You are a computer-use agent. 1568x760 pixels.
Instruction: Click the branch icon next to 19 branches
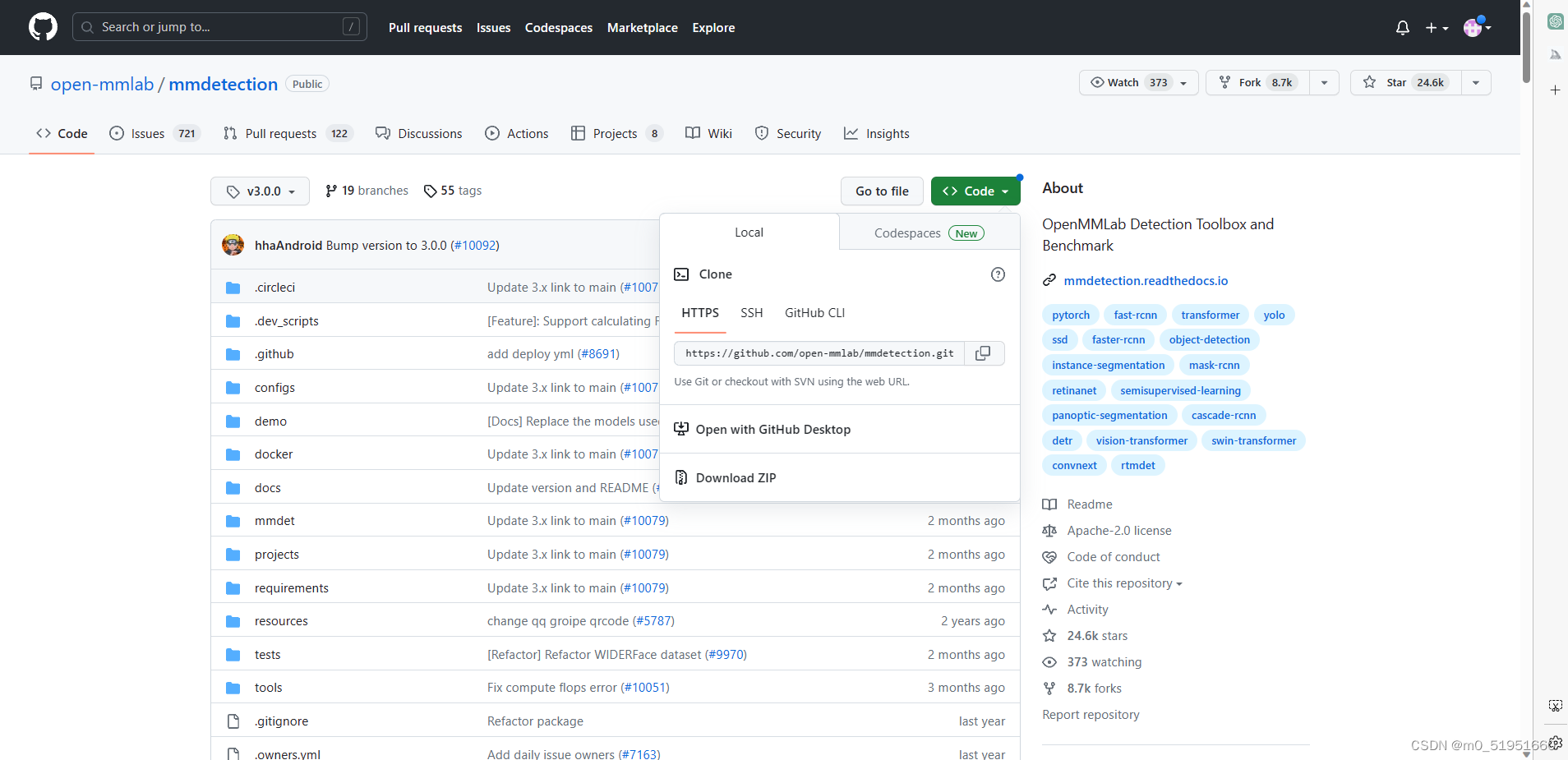pos(331,191)
